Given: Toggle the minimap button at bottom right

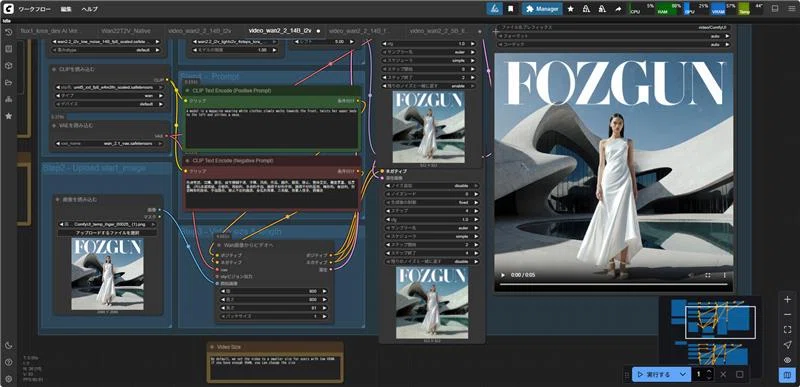Looking at the screenshot, I should tap(787, 375).
